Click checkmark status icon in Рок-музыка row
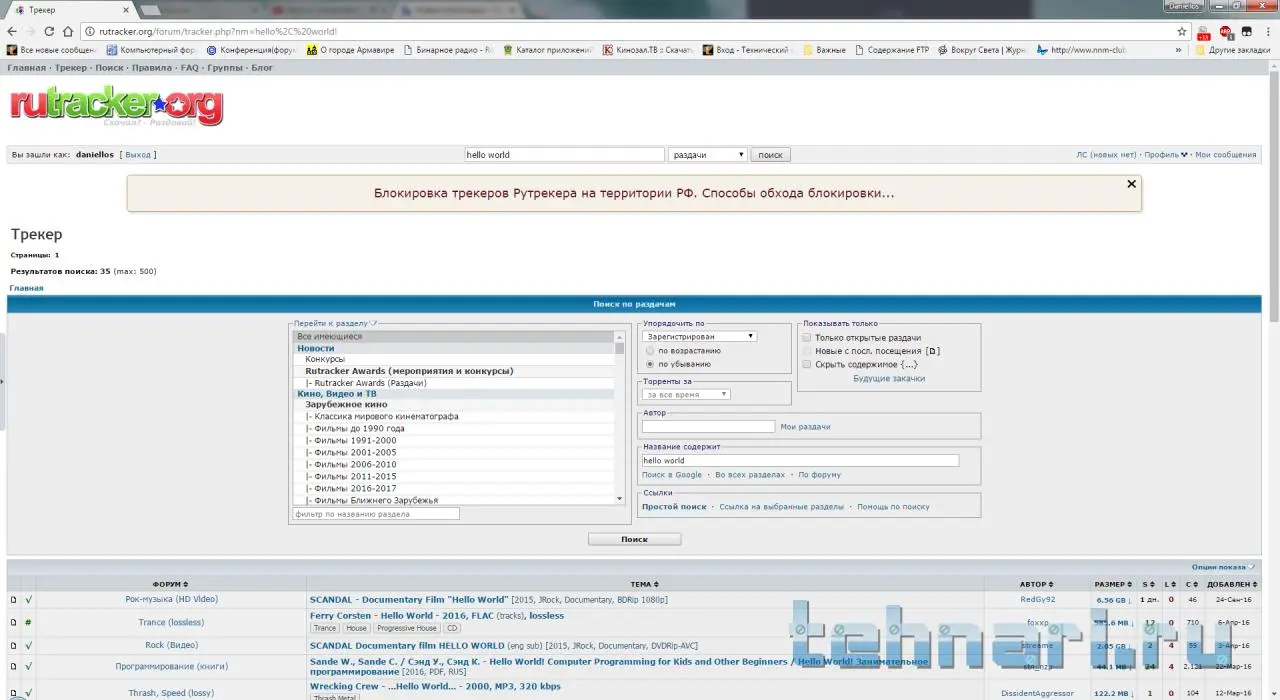The height and width of the screenshot is (700, 1280). click(29, 600)
